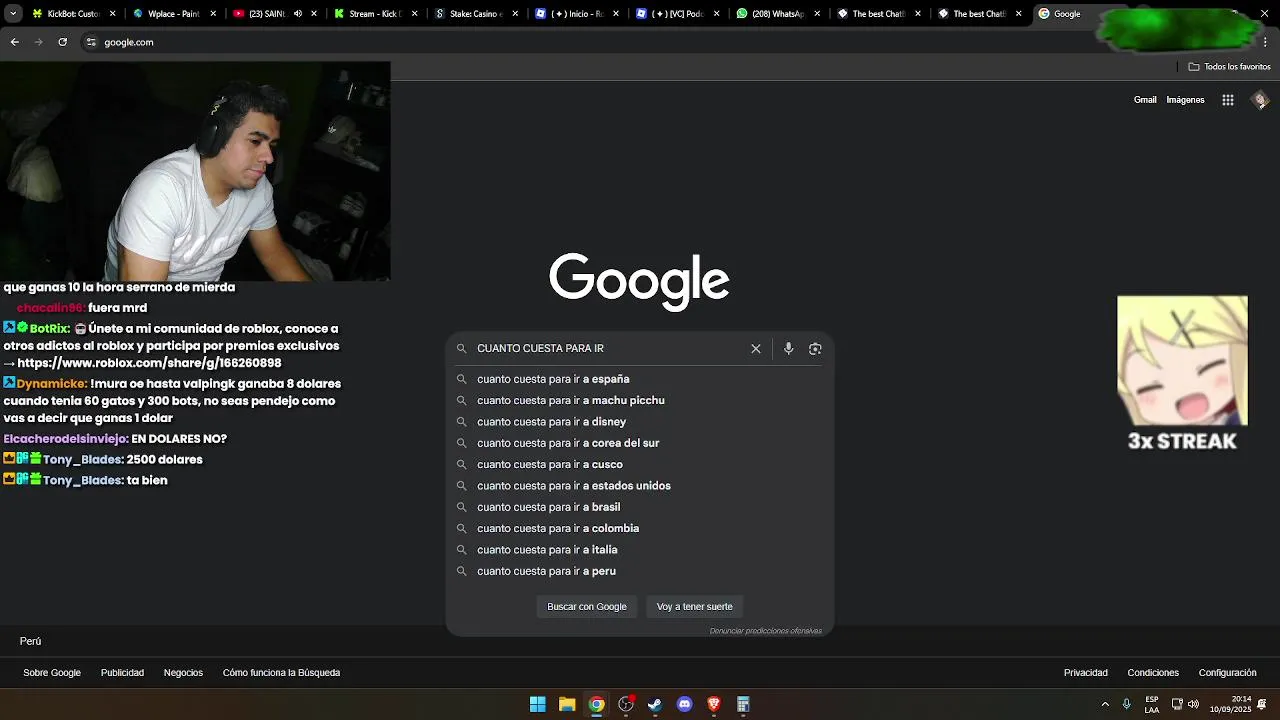Clear the search box with the X icon
This screenshot has width=1280, height=720.
point(756,348)
